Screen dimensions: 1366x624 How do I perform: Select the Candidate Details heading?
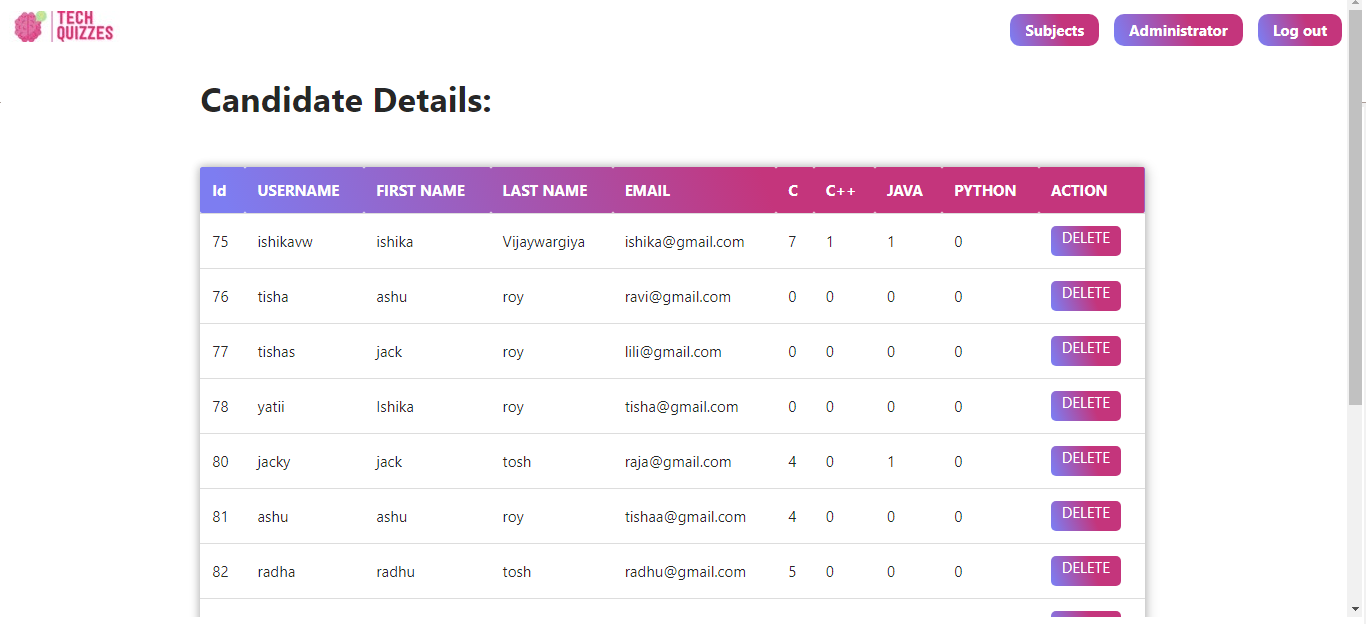pos(346,101)
